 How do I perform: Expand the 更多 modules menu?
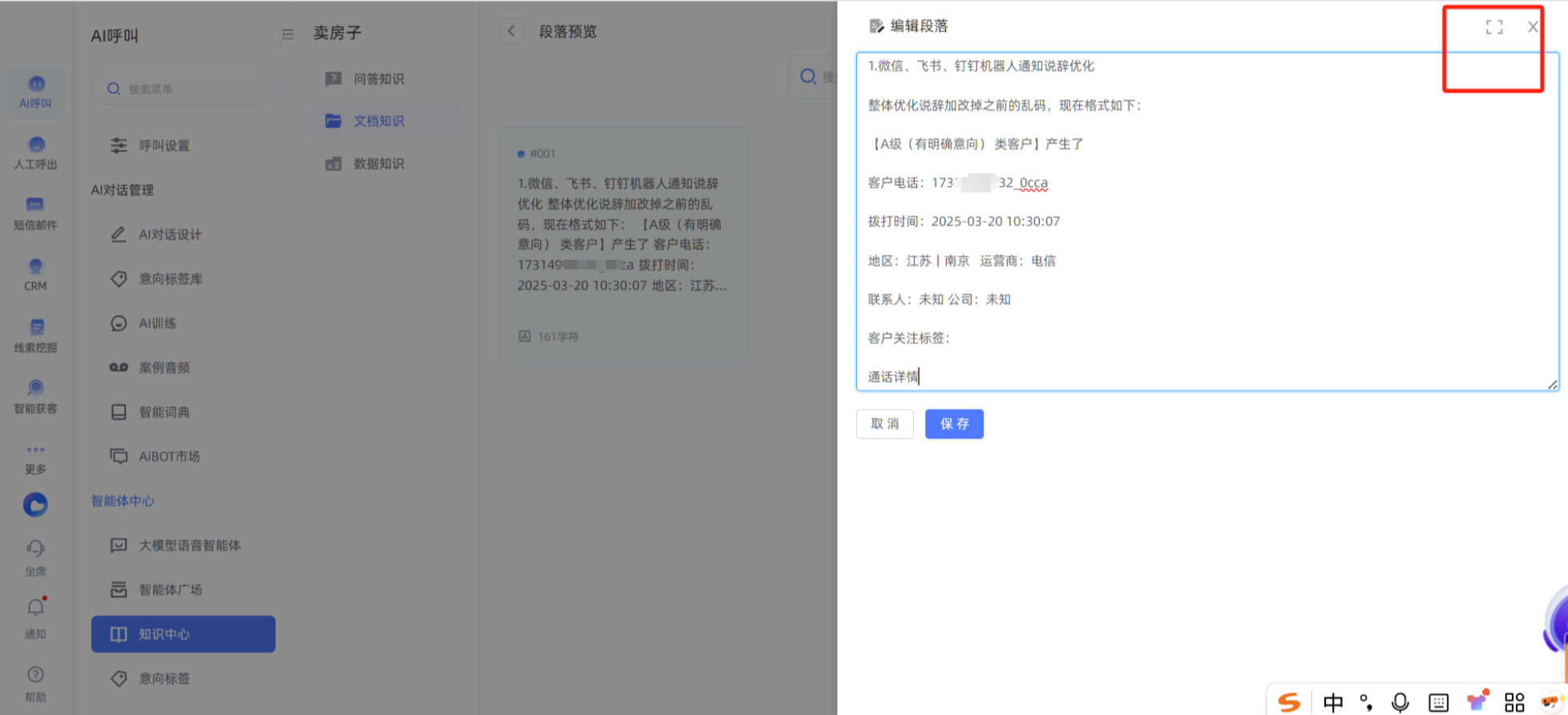pos(36,457)
